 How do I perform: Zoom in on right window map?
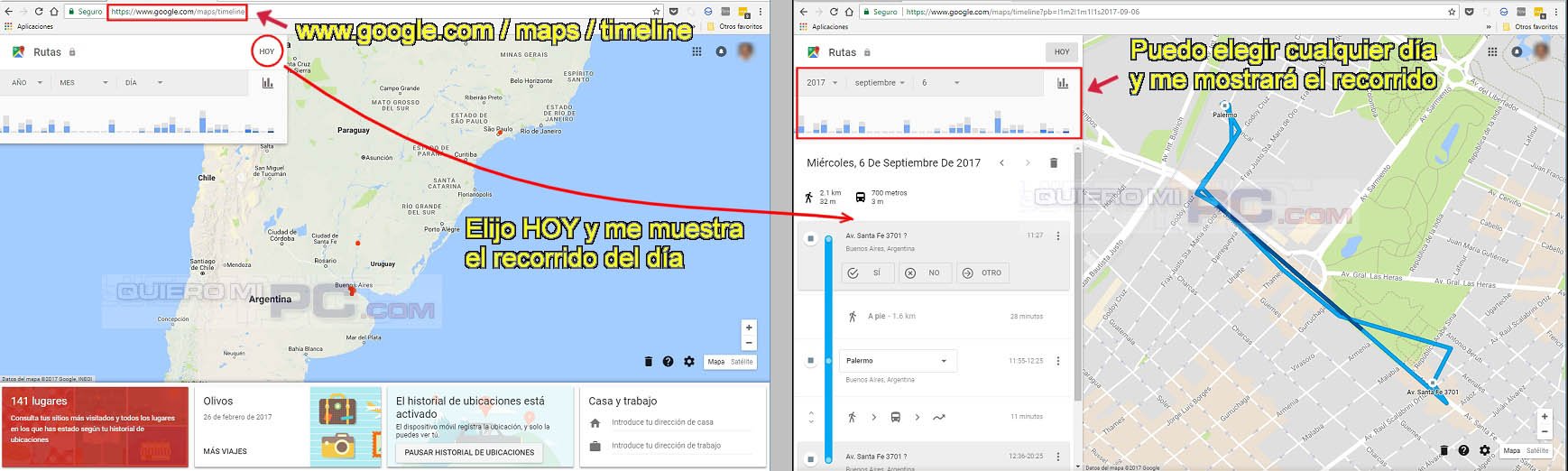pos(1544,417)
